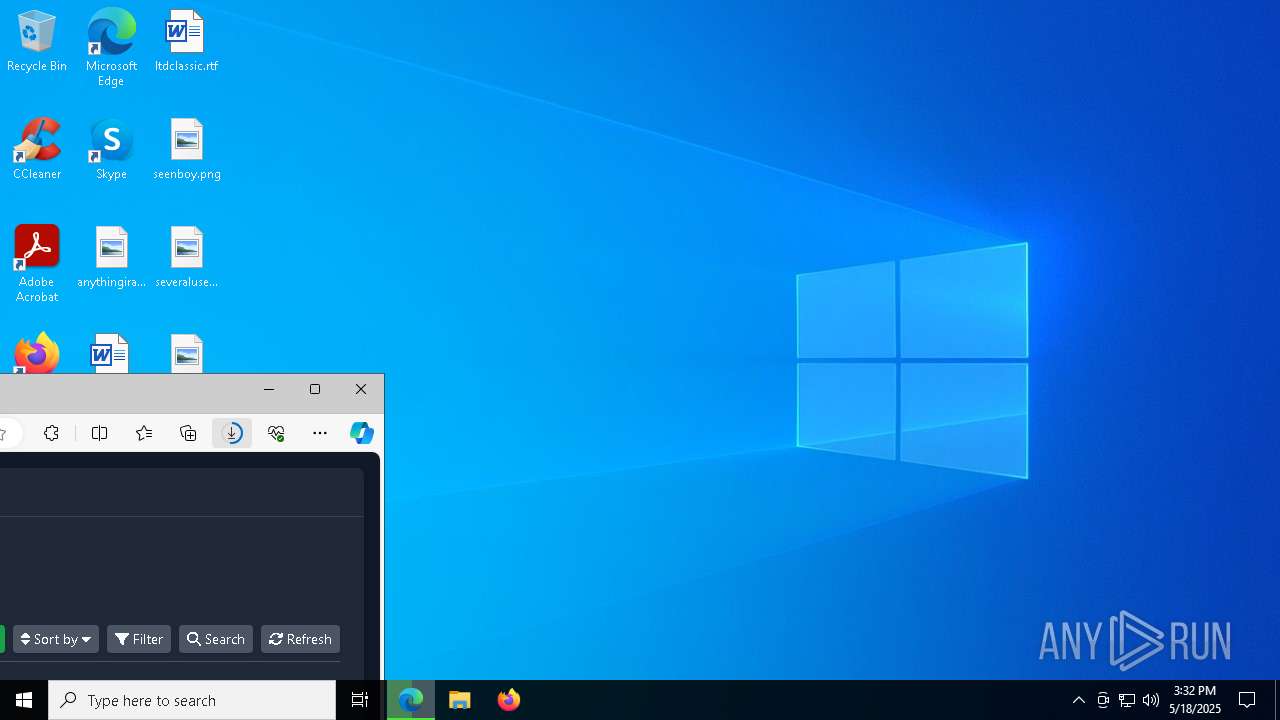Select the Firefox desktop shortcut icon
Image resolution: width=1280 pixels, height=720 pixels.
click(x=37, y=354)
